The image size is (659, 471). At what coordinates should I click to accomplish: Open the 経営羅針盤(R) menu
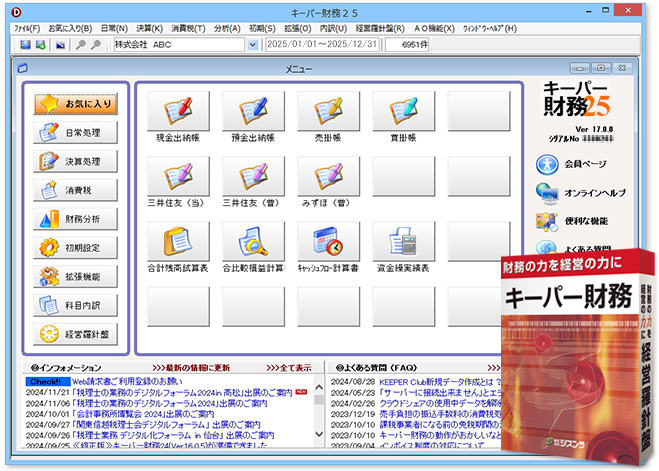380,29
